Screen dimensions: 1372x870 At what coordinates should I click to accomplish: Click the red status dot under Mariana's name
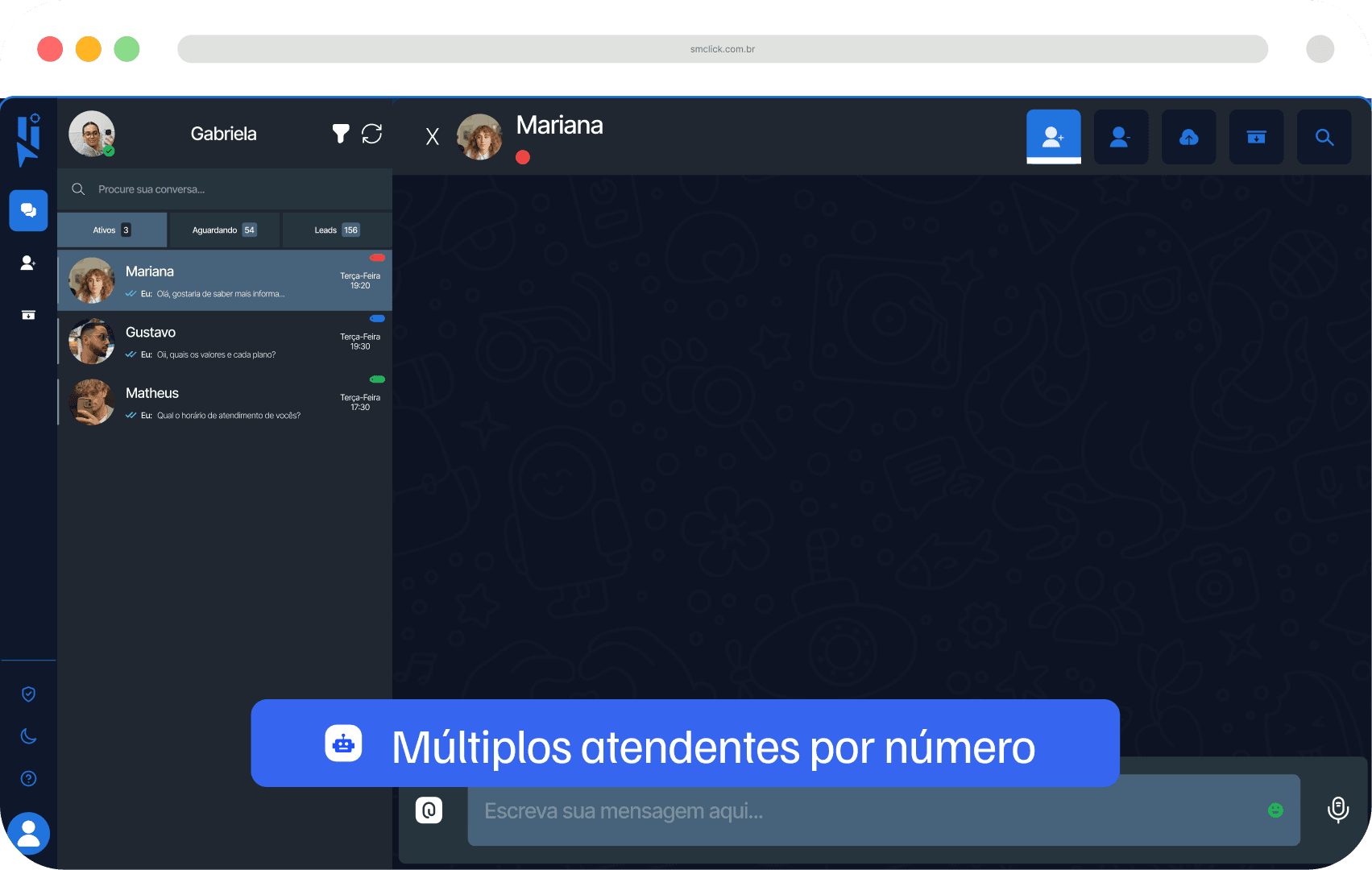(x=523, y=157)
